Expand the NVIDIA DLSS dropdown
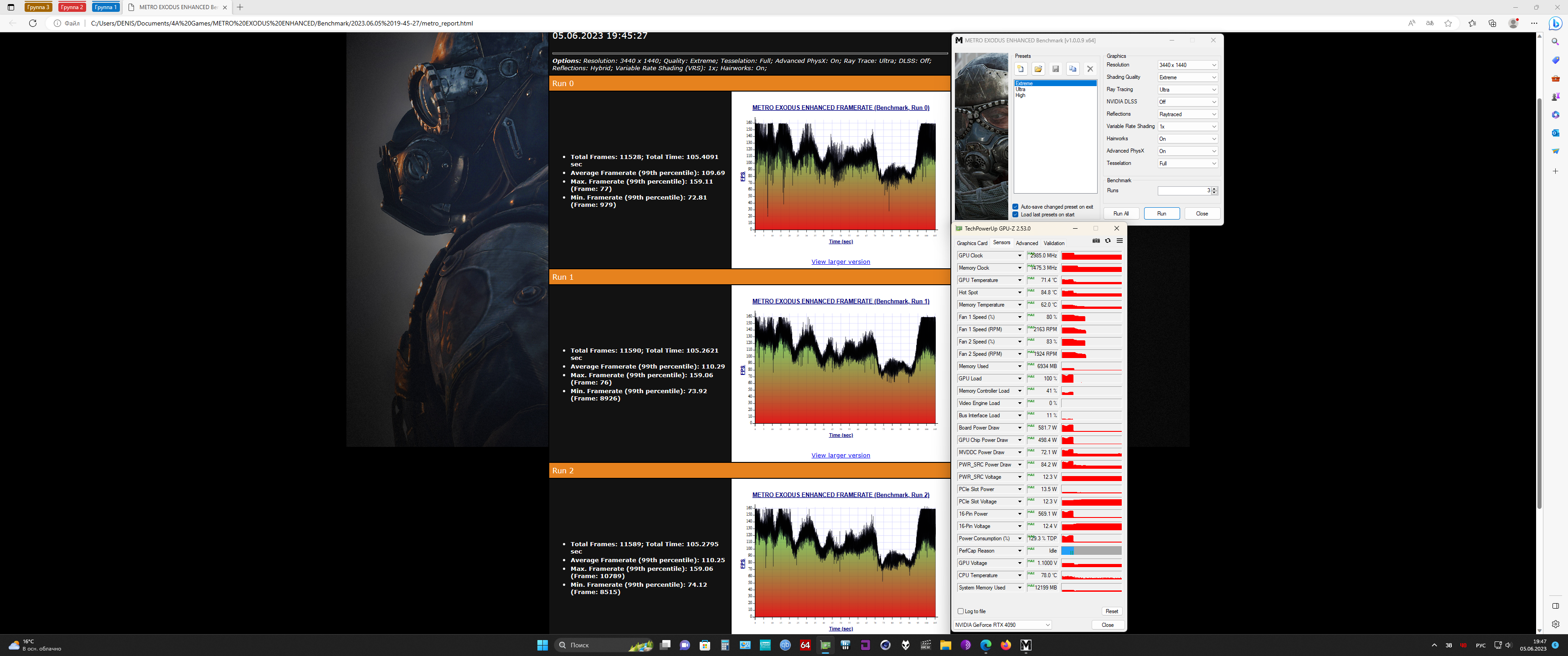1568x656 pixels. coord(1187,102)
